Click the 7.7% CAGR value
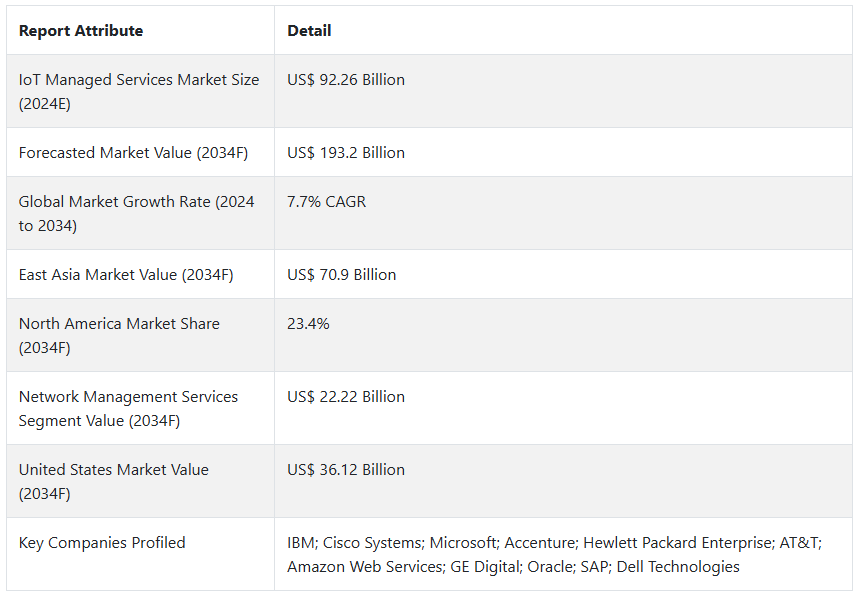The image size is (864, 599). click(x=327, y=202)
